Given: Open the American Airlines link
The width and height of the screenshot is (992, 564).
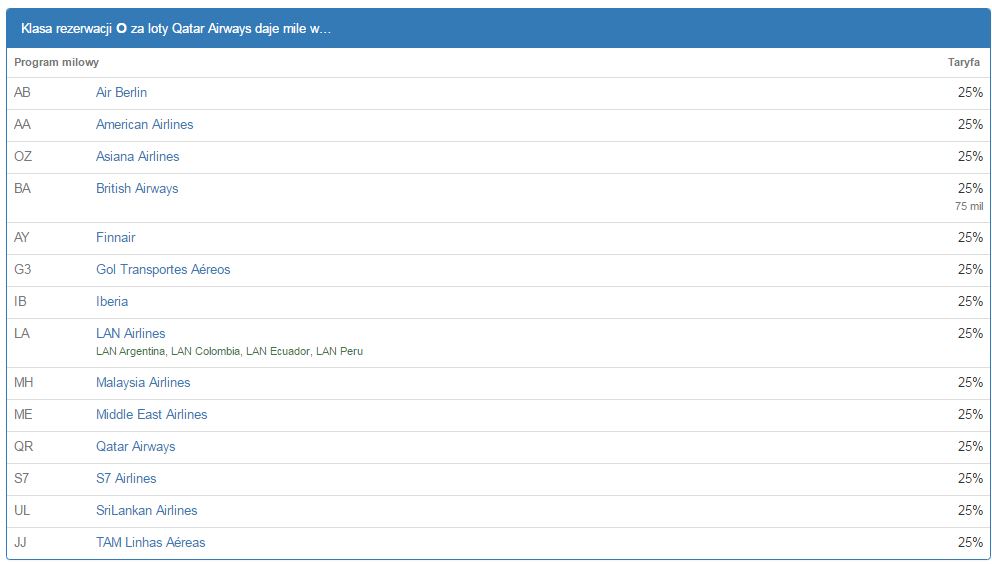Looking at the screenshot, I should coord(144,125).
